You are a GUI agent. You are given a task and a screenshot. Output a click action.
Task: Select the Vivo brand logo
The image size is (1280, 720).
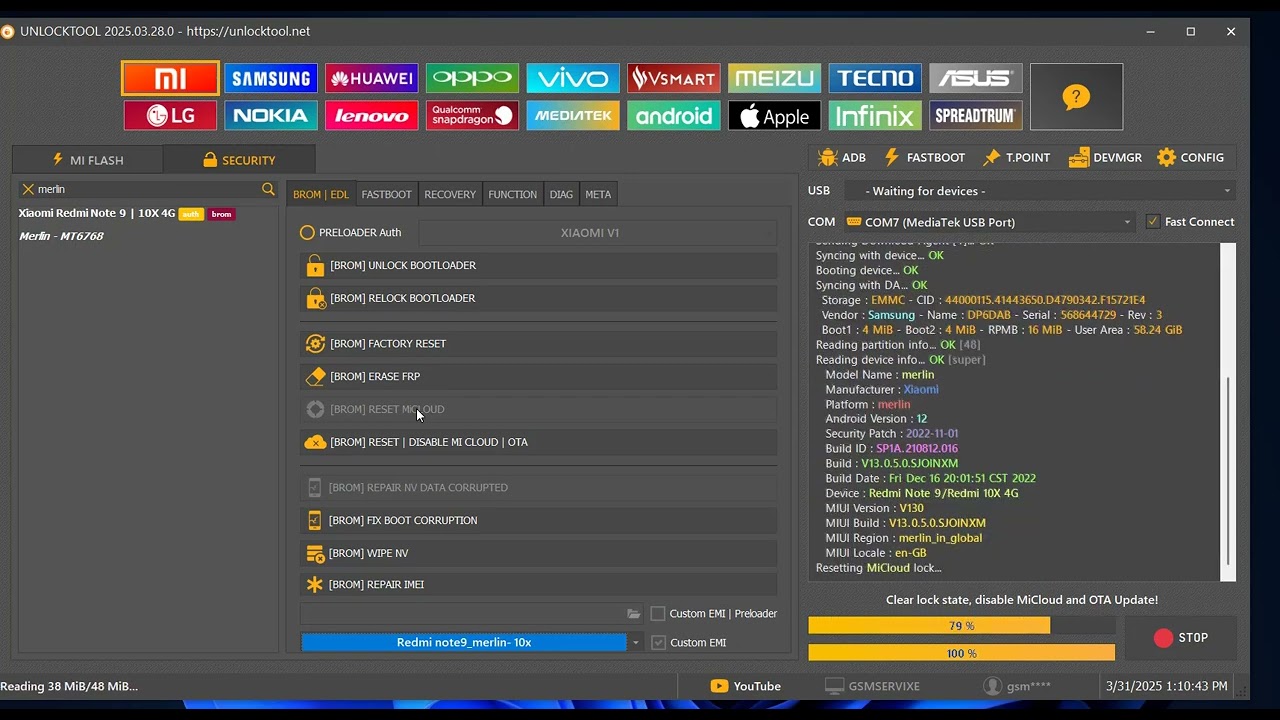[x=573, y=79]
